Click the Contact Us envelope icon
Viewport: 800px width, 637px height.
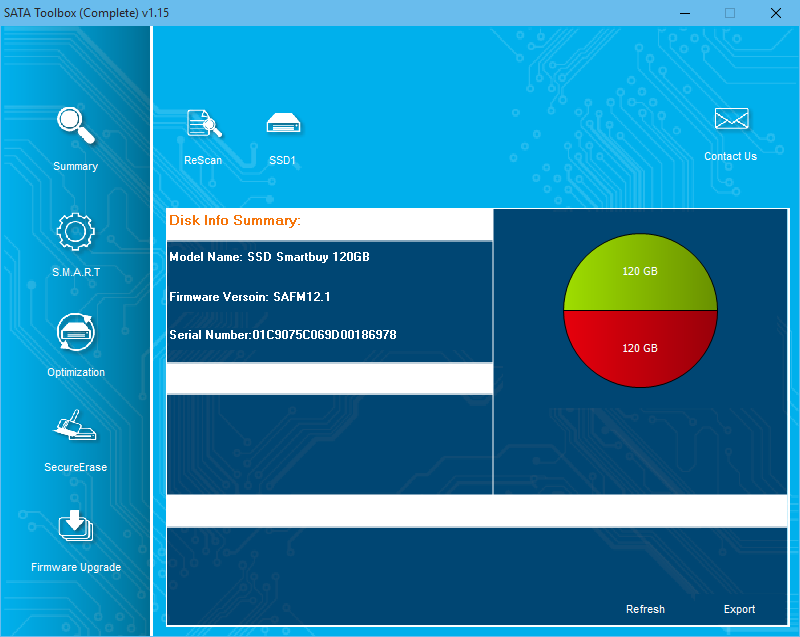(x=731, y=118)
